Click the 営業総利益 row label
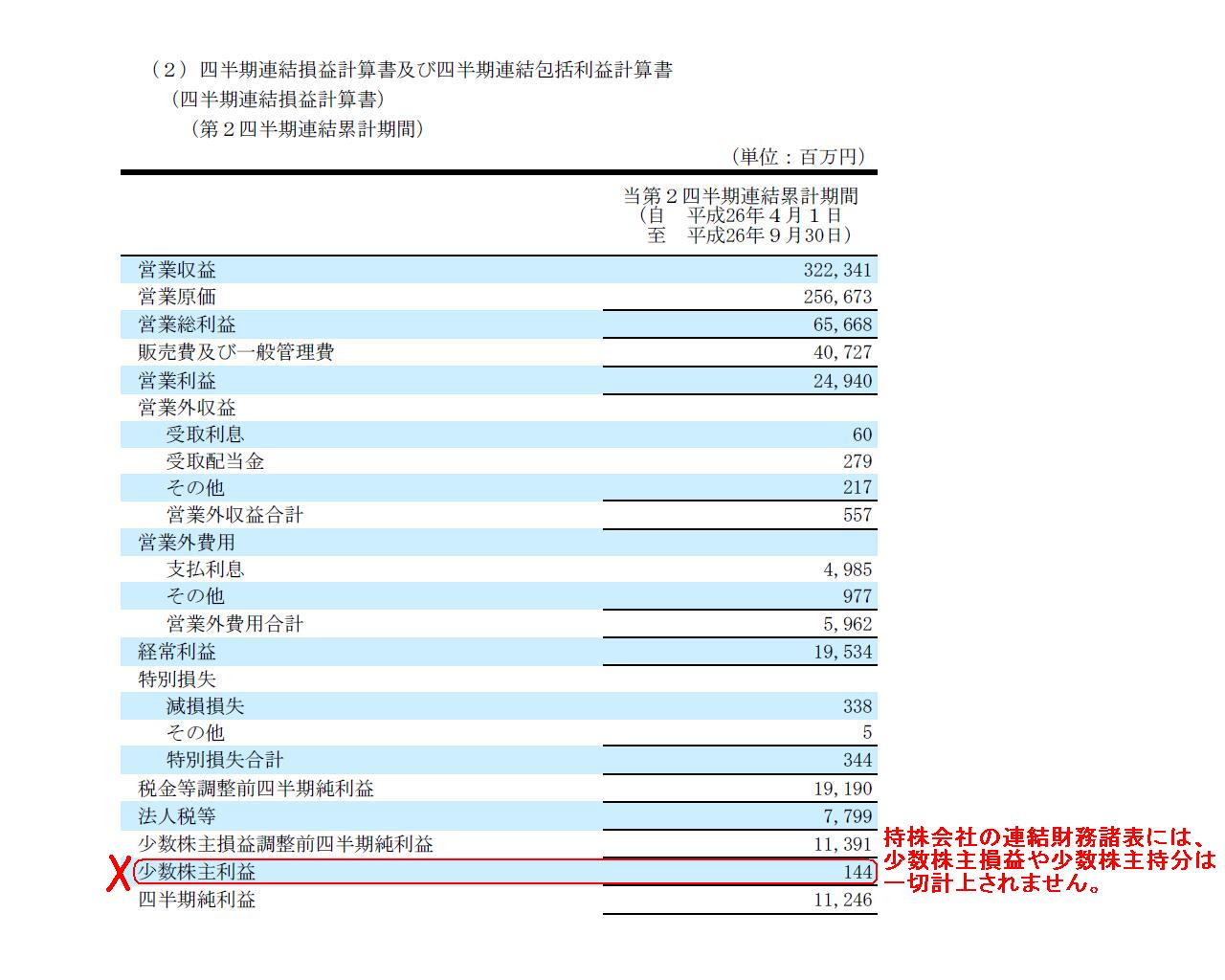 [x=187, y=324]
